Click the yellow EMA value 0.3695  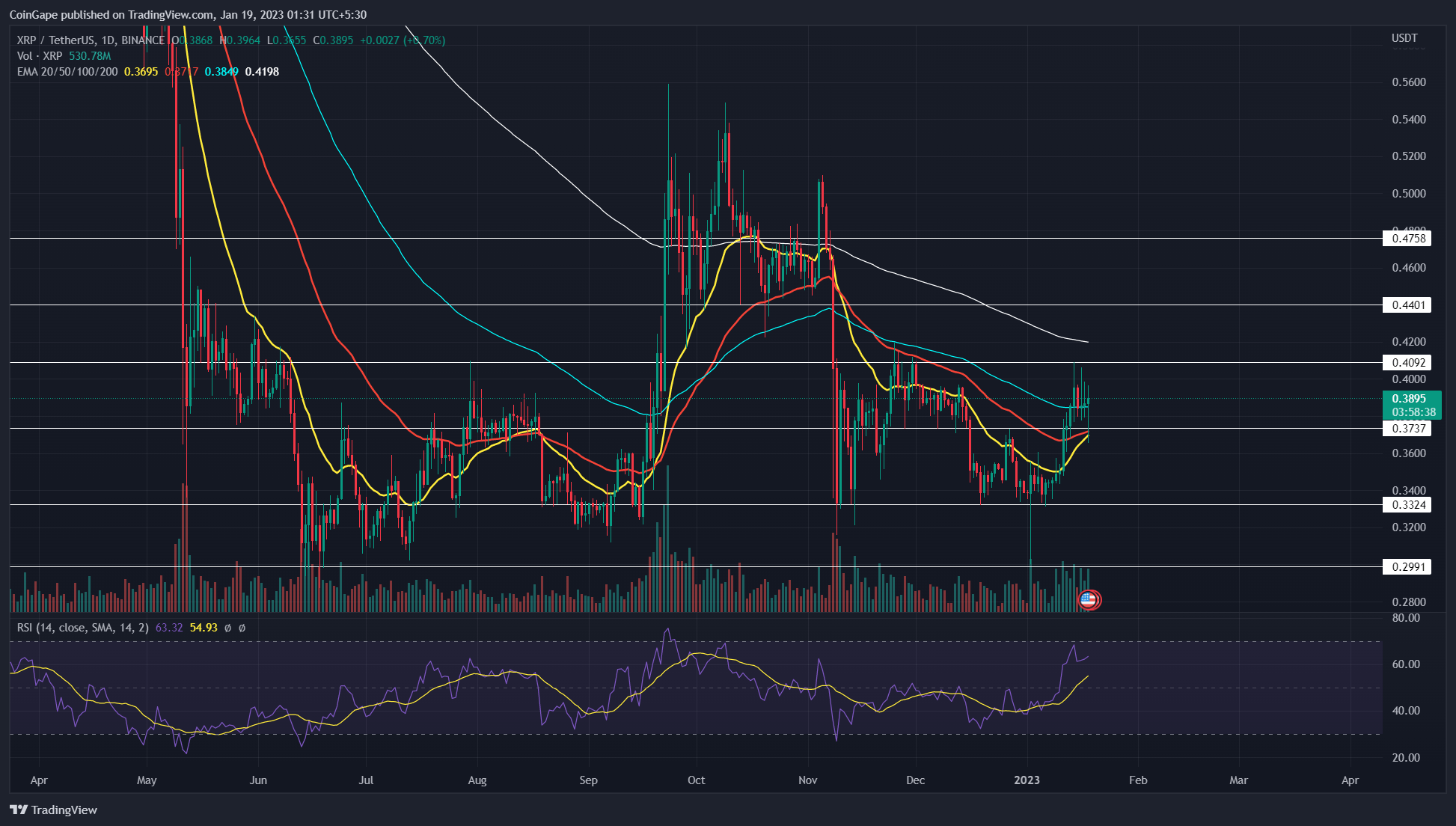click(140, 71)
